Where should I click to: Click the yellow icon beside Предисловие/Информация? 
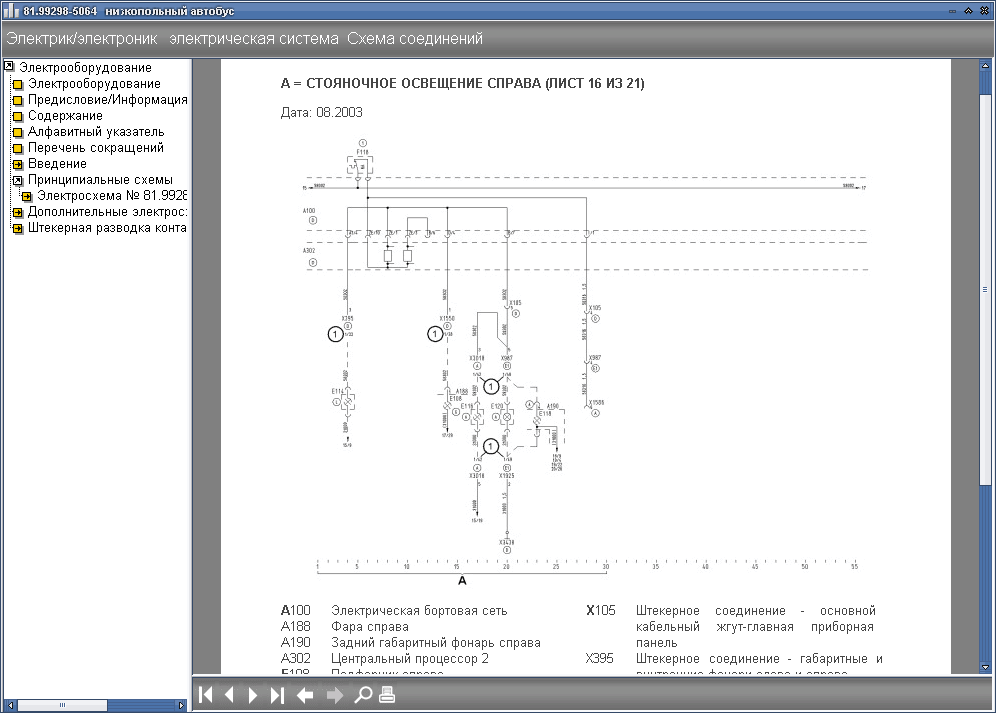point(18,100)
